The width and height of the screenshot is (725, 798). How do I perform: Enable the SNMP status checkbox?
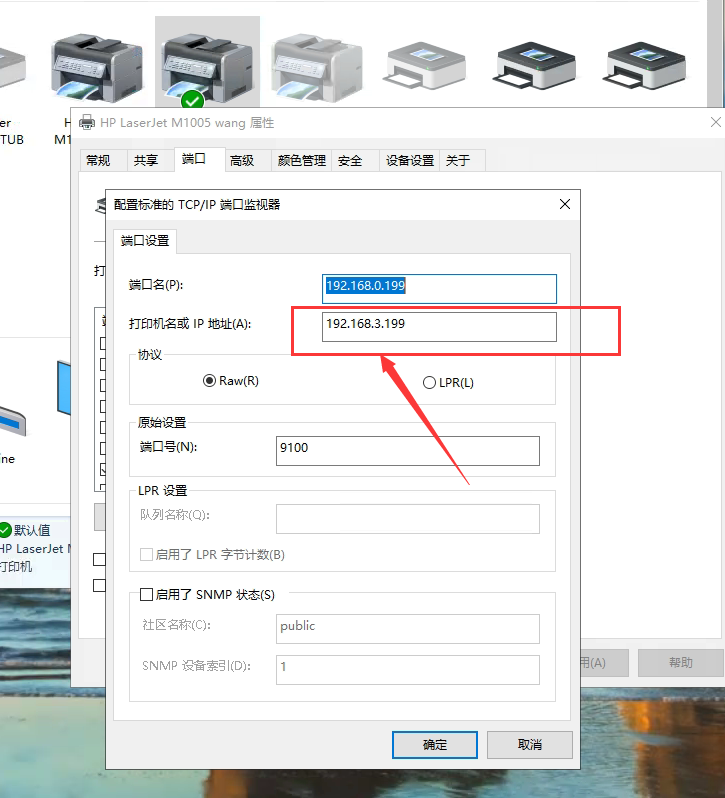click(146, 594)
